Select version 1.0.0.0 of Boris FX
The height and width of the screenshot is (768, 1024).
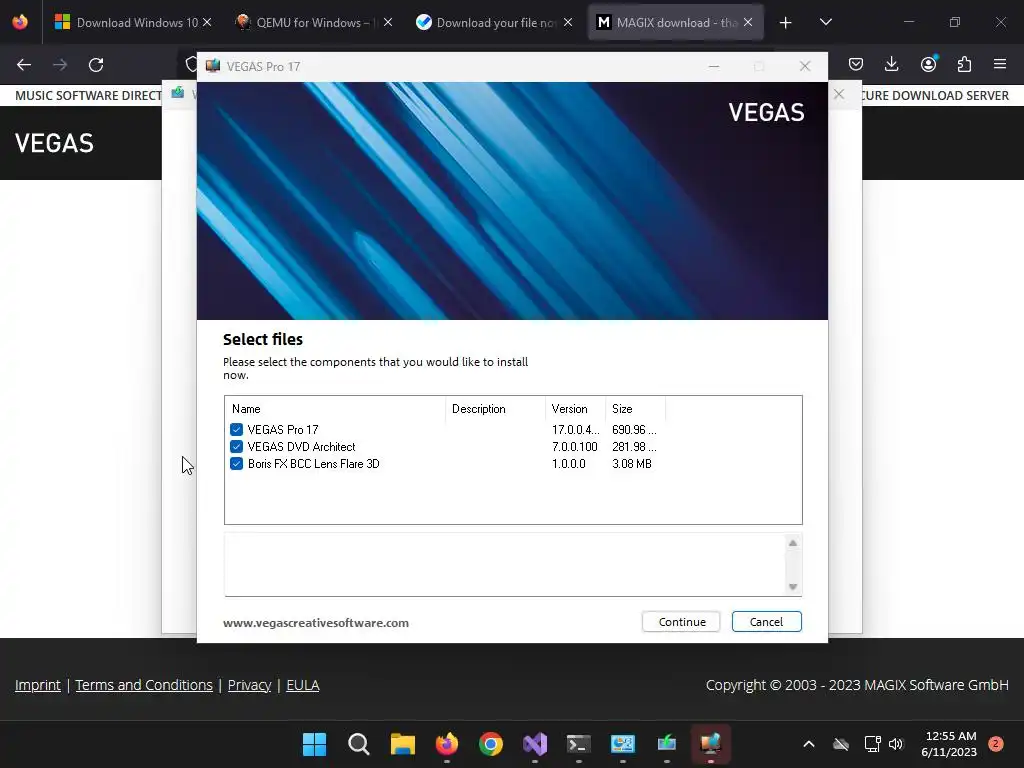click(569, 464)
